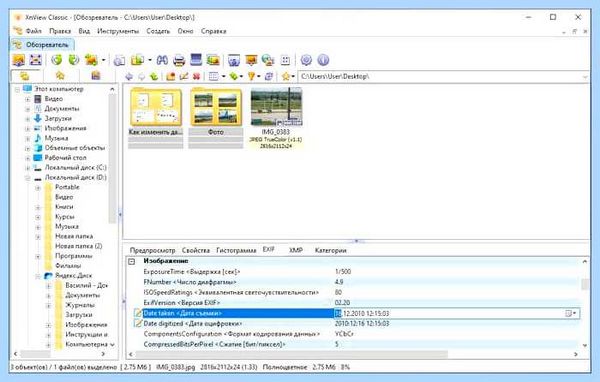Click the Open file toolbar icon

(x=18, y=60)
